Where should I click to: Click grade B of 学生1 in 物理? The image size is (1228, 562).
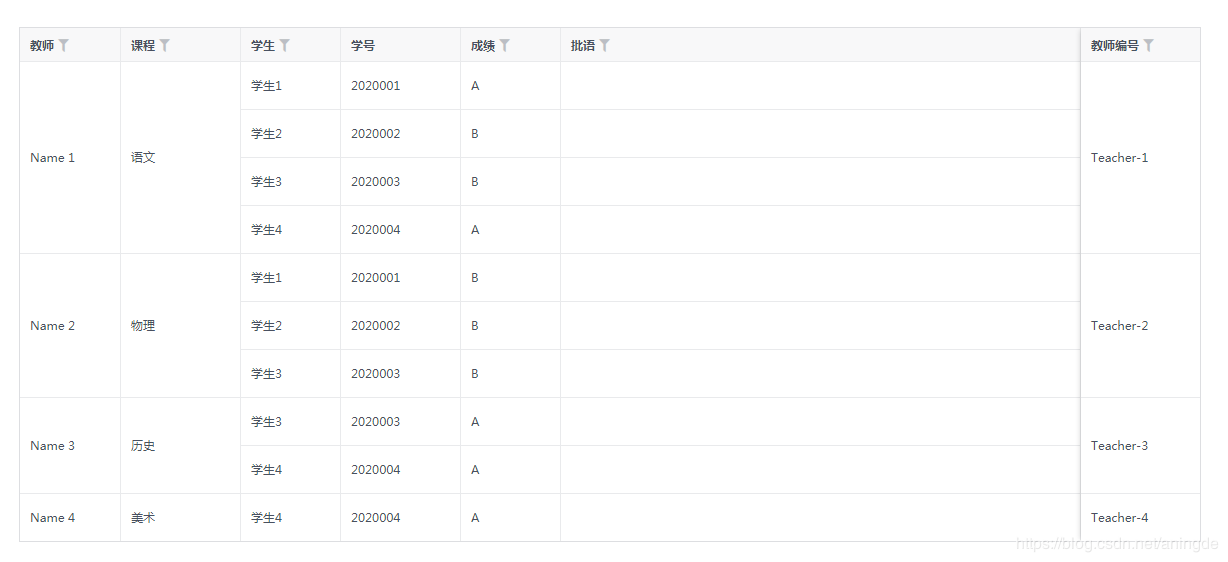(475, 278)
